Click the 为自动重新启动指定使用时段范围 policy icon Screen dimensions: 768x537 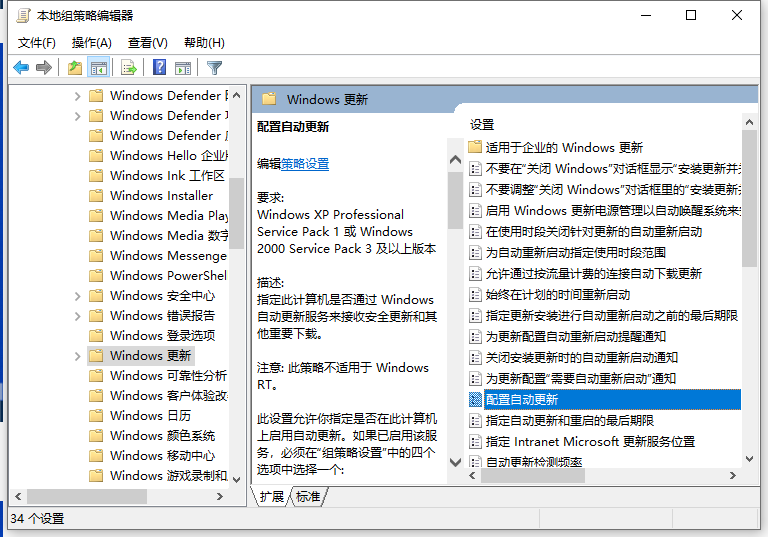click(x=475, y=252)
